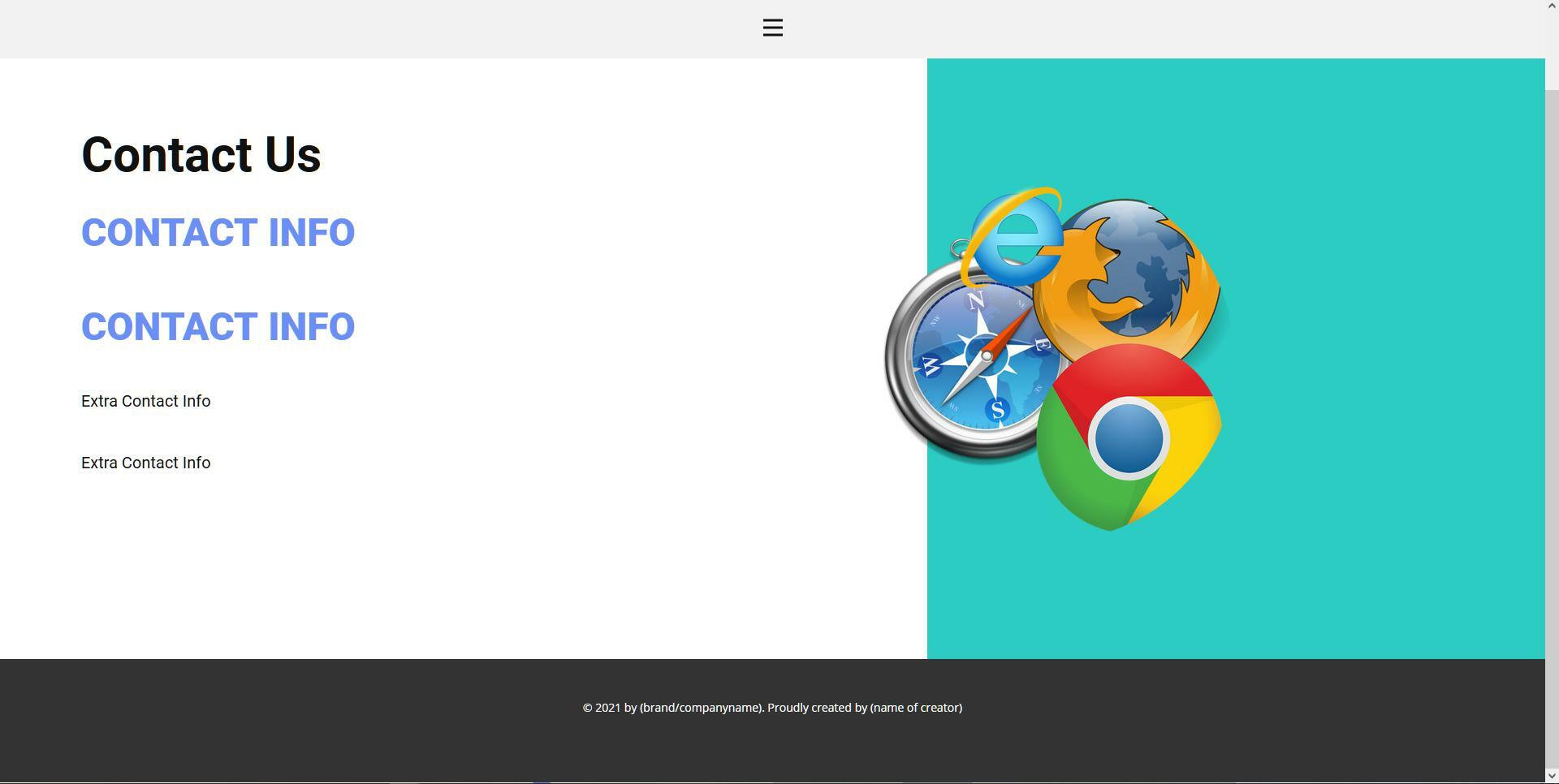Click the second Extra Contact Info line
1559x784 pixels.
[145, 463]
